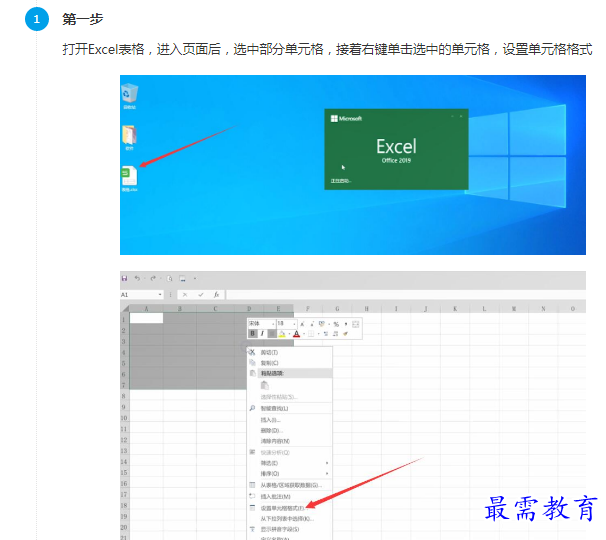Select column K header
Screen dimensions: 606x540
(455, 308)
